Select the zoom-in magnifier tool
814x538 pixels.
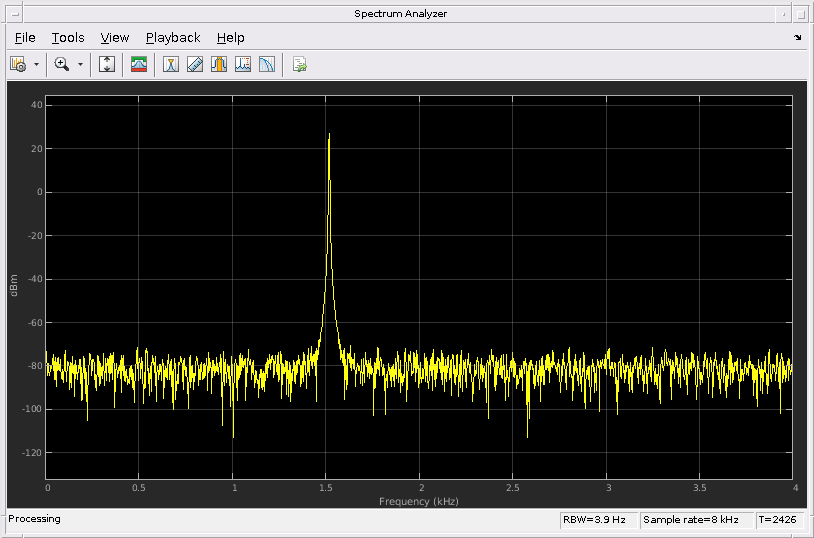pyautogui.click(x=62, y=64)
